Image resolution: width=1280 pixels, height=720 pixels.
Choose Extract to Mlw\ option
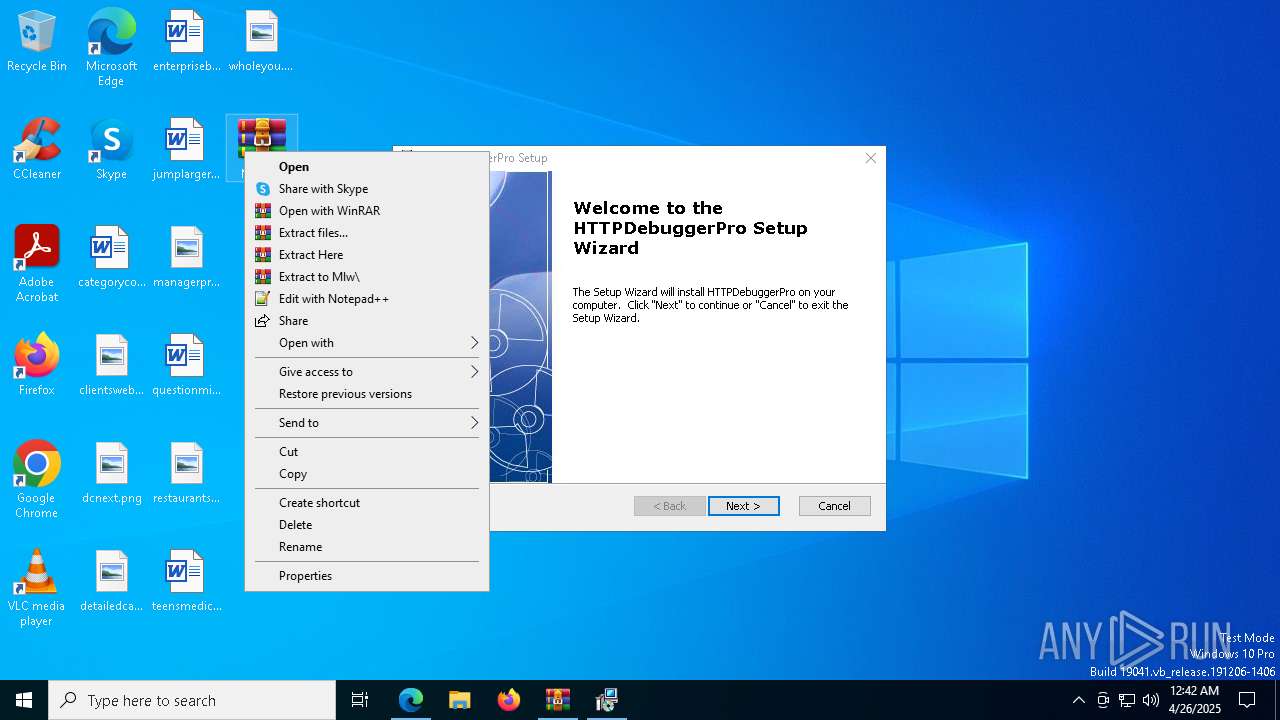point(367,277)
